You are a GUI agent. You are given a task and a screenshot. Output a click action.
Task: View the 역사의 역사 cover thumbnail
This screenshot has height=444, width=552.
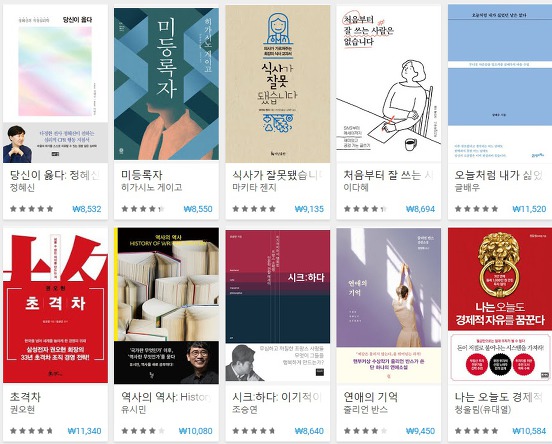(x=166, y=306)
